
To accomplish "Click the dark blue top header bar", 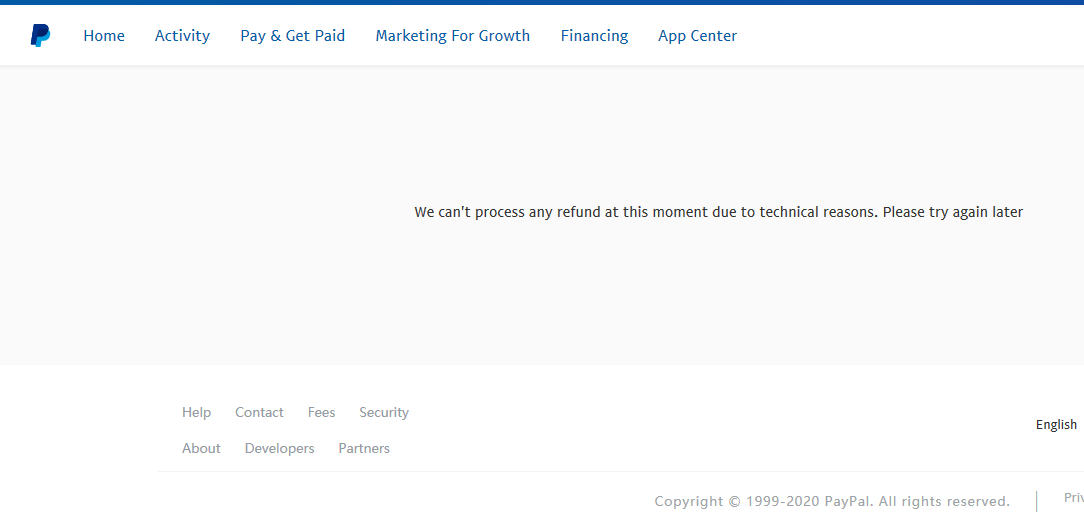I will [x=542, y=2].
